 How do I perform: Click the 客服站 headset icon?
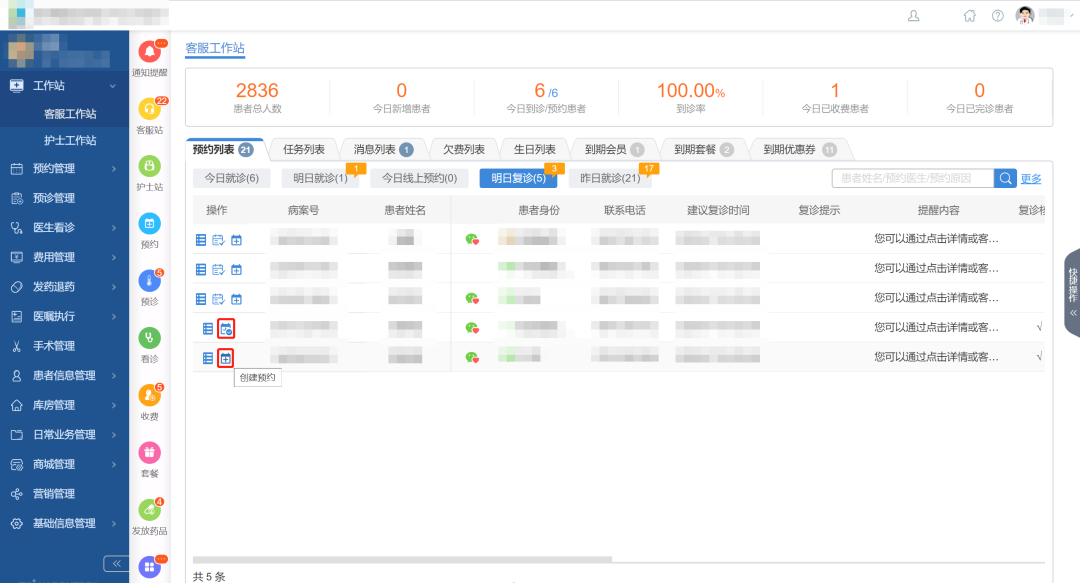[x=149, y=109]
